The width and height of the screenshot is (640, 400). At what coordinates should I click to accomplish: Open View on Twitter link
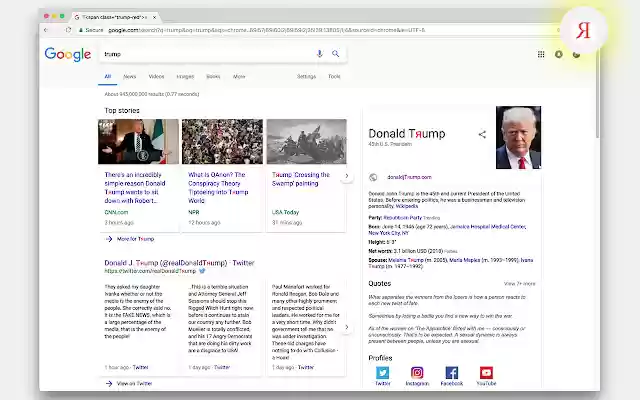tap(134, 383)
